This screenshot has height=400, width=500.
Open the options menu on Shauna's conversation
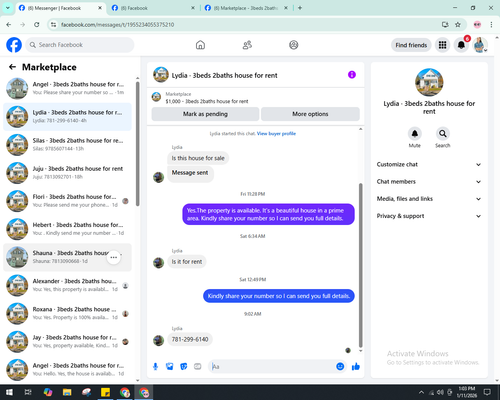114,257
